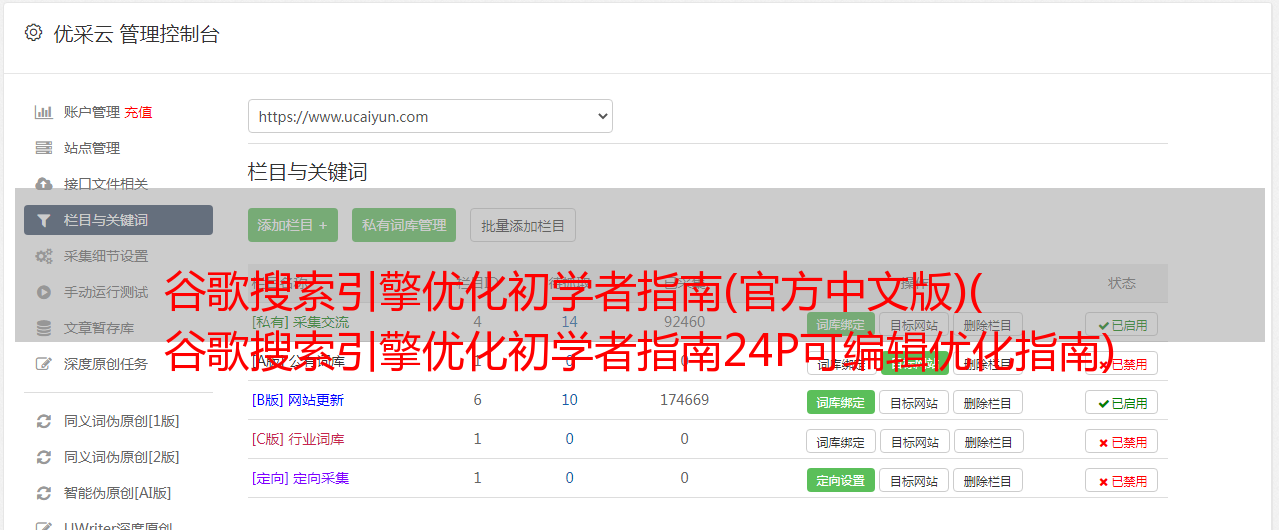Click 删除栏目 in the 定向采集 row
The height and width of the screenshot is (530, 1279).
988,480
